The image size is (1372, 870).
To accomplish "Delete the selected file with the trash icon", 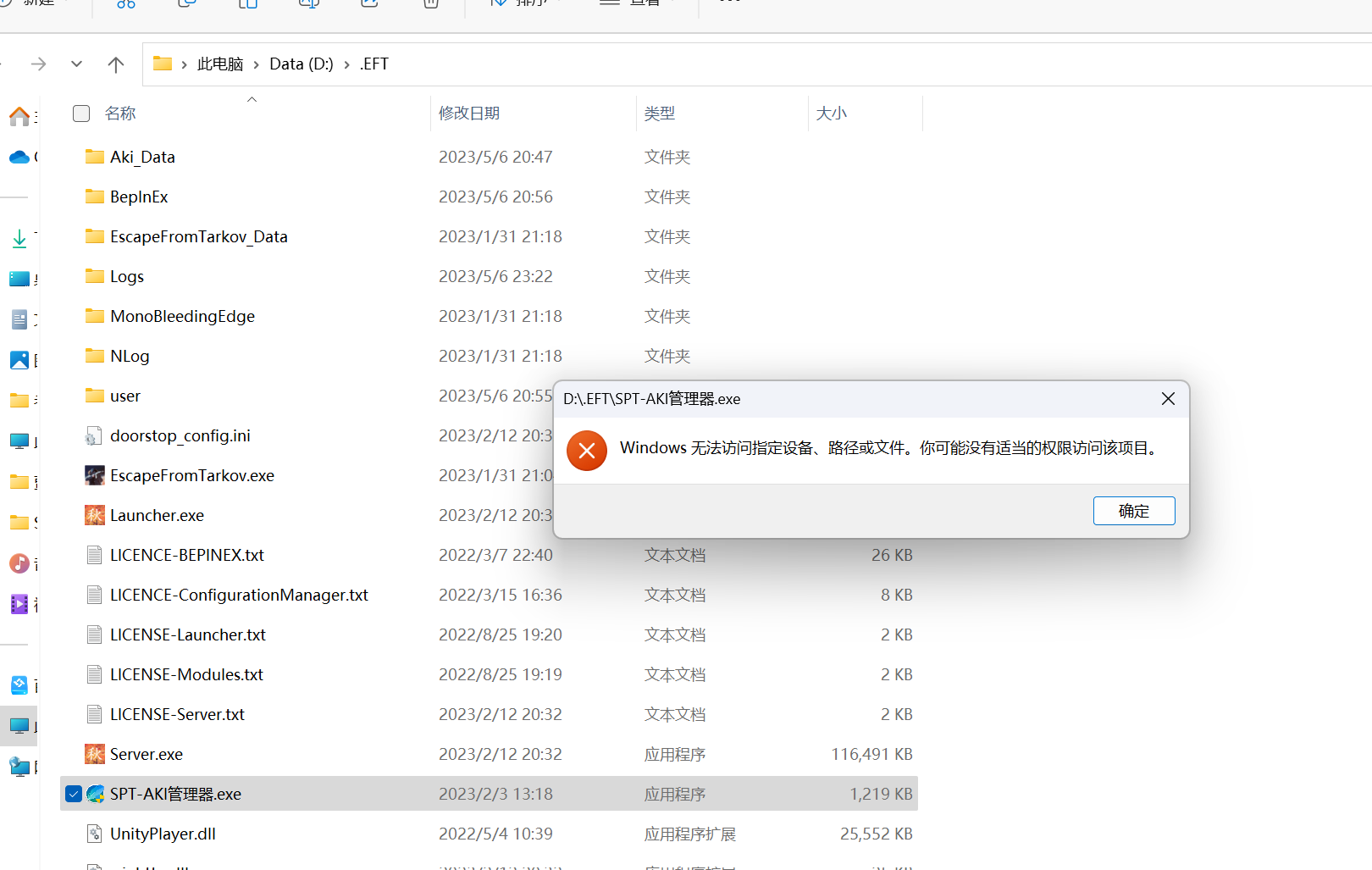I will [x=429, y=3].
